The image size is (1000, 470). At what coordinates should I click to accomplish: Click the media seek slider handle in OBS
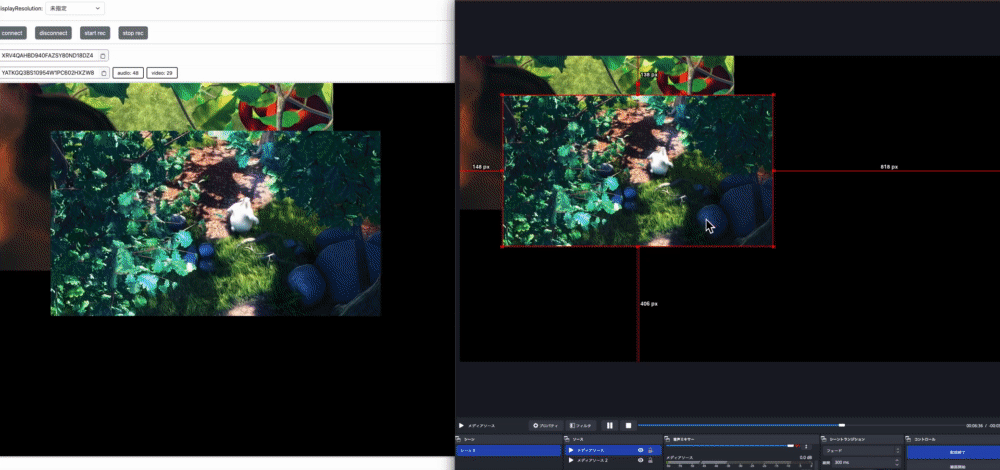[842, 425]
